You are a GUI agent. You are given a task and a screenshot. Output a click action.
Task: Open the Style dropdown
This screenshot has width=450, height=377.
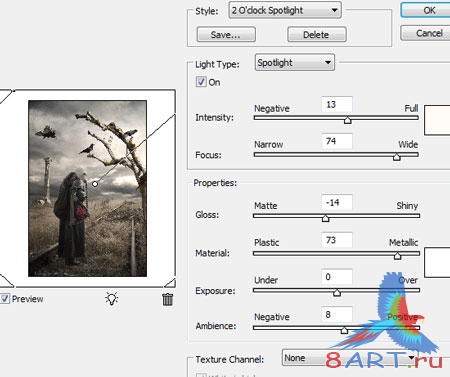(x=285, y=10)
